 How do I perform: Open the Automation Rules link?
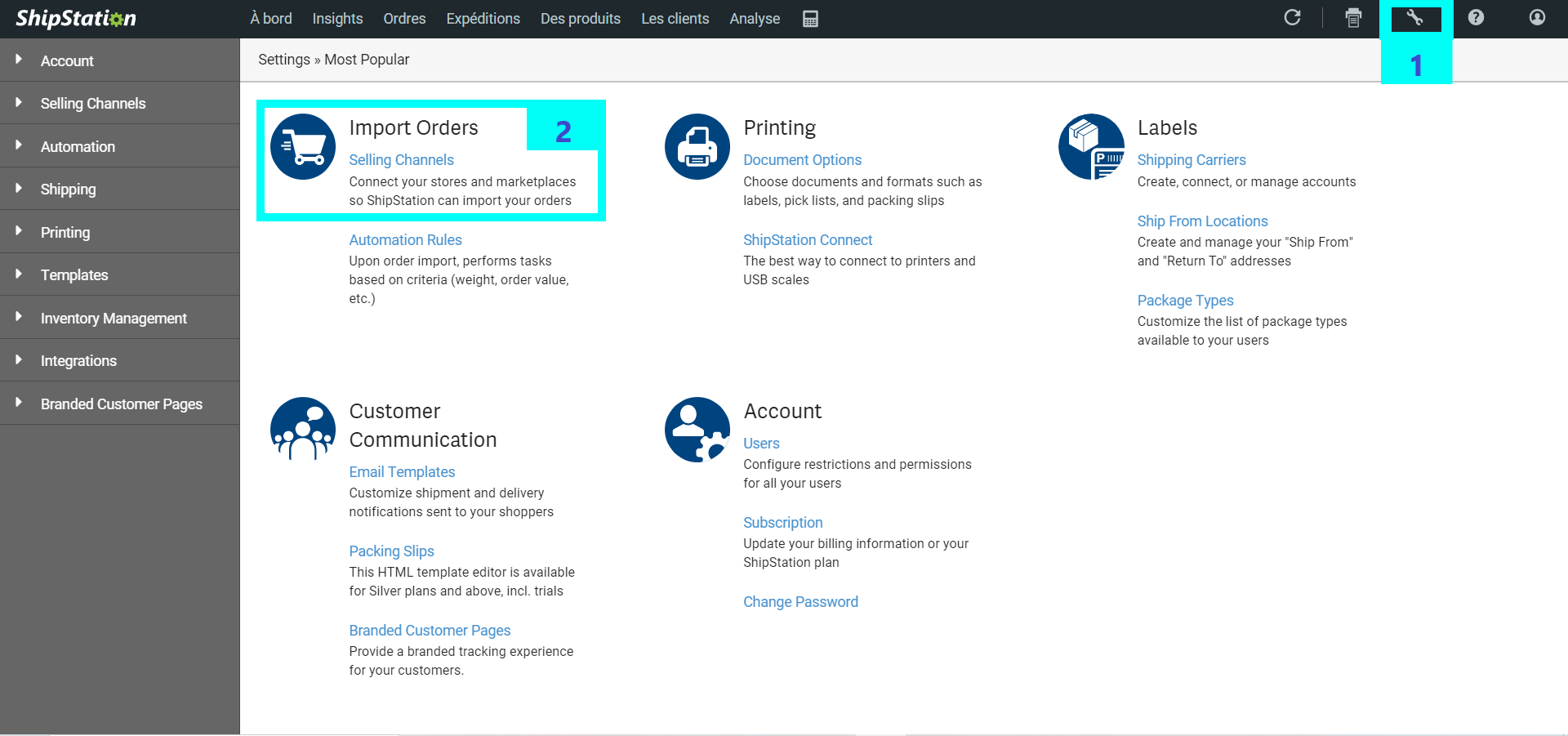405,240
